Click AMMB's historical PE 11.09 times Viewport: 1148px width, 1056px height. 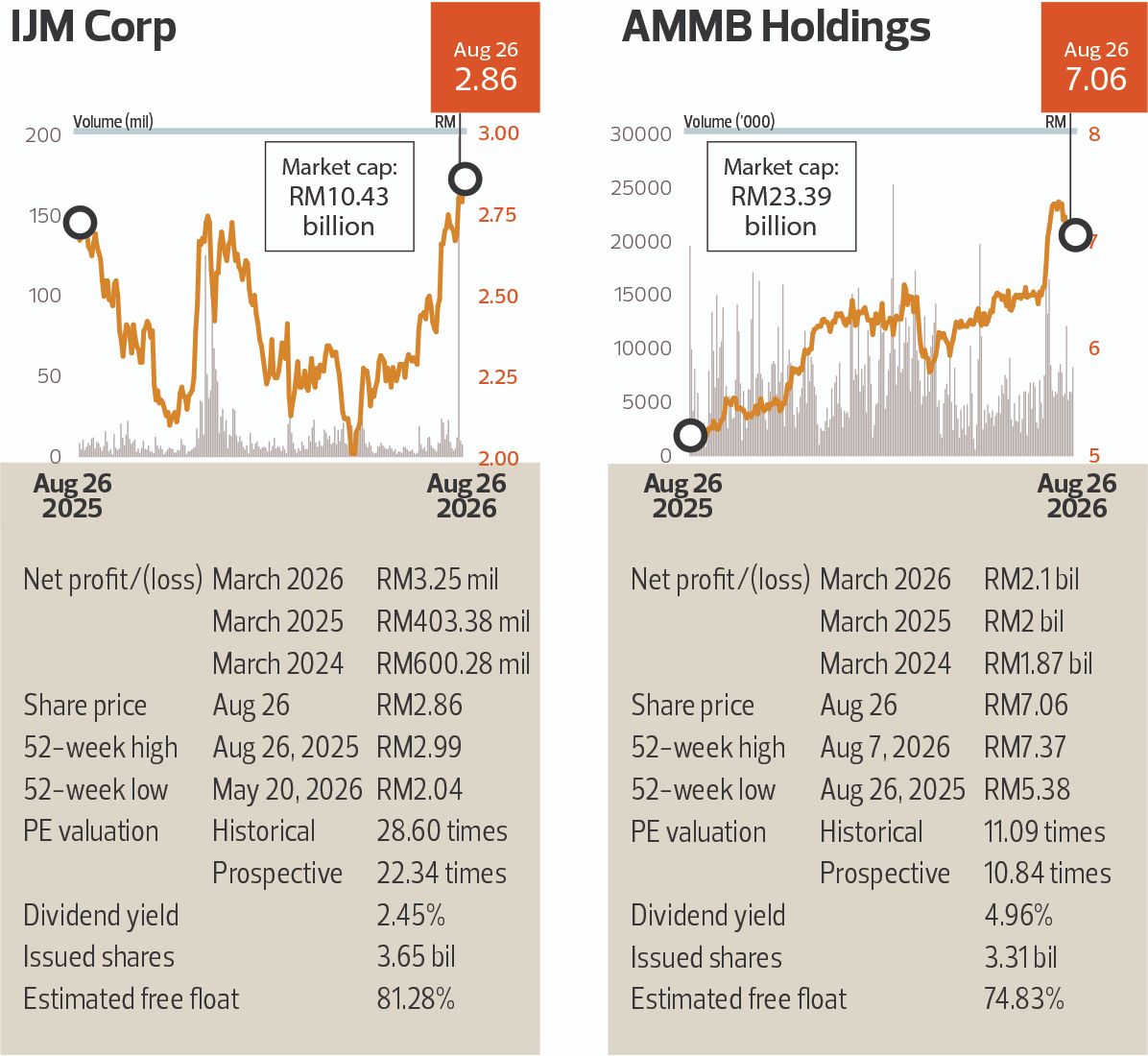1044,832
